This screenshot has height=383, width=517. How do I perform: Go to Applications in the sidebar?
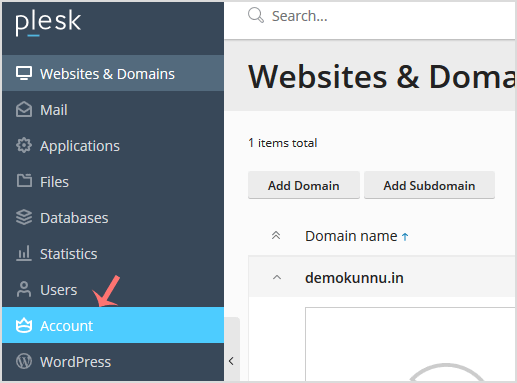click(x=113, y=146)
